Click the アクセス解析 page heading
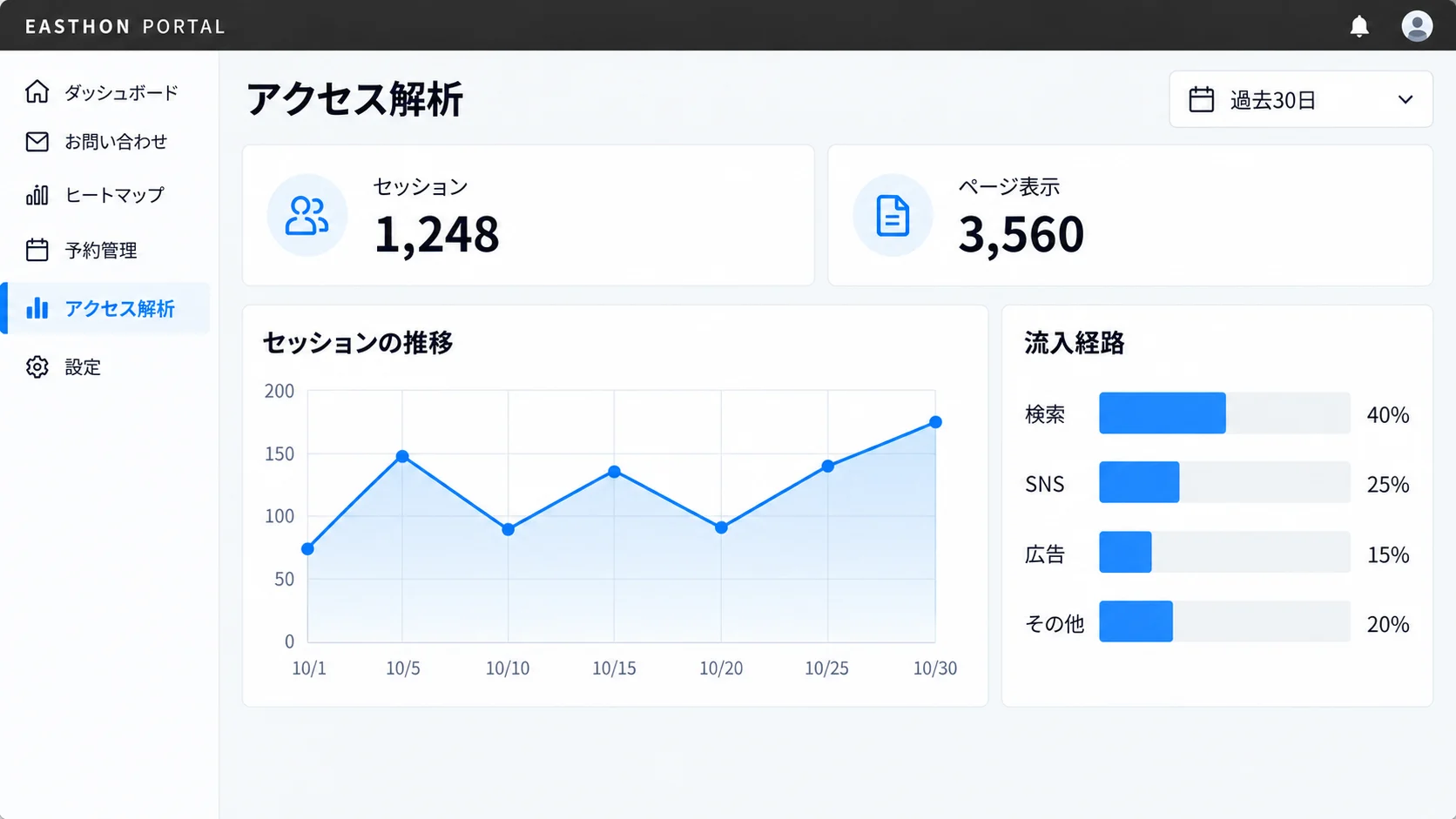The height and width of the screenshot is (819, 1456). point(354,98)
